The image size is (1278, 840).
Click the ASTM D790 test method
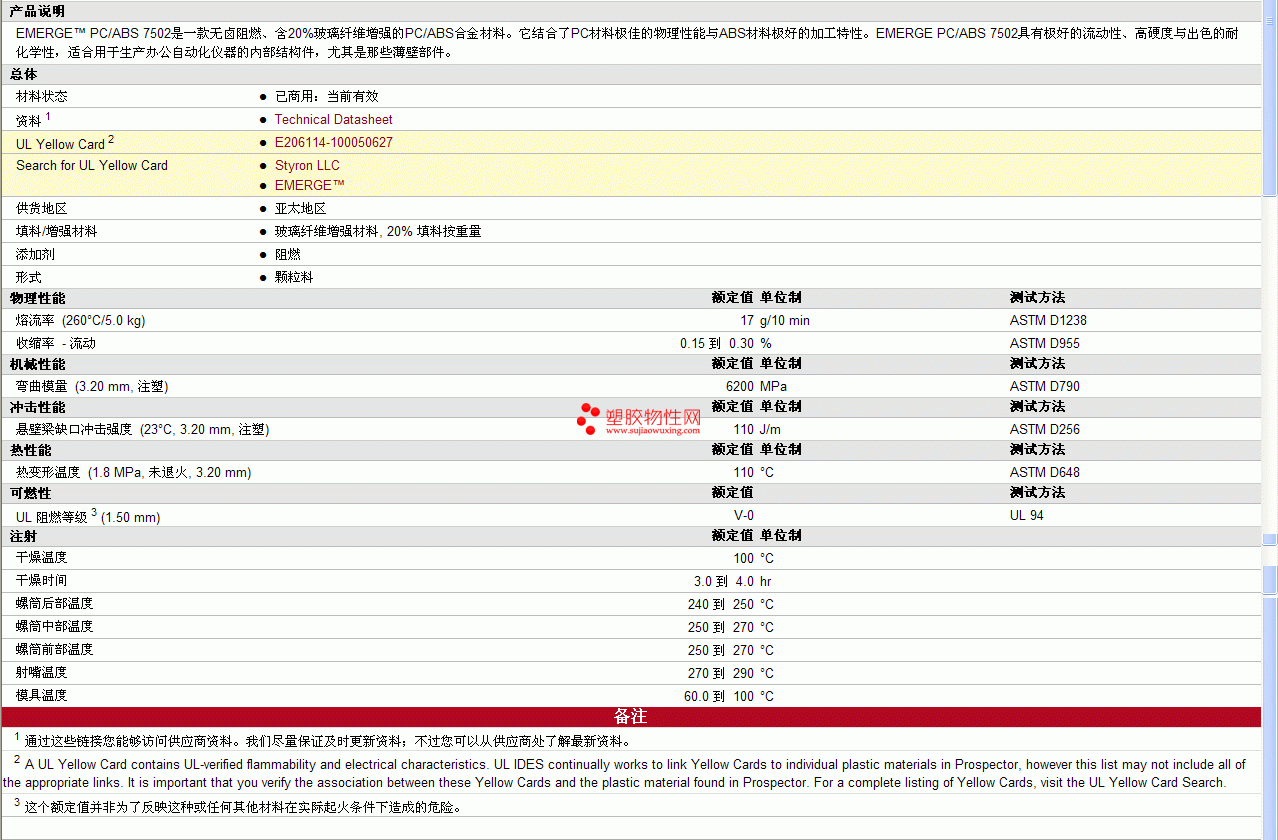coord(1045,387)
